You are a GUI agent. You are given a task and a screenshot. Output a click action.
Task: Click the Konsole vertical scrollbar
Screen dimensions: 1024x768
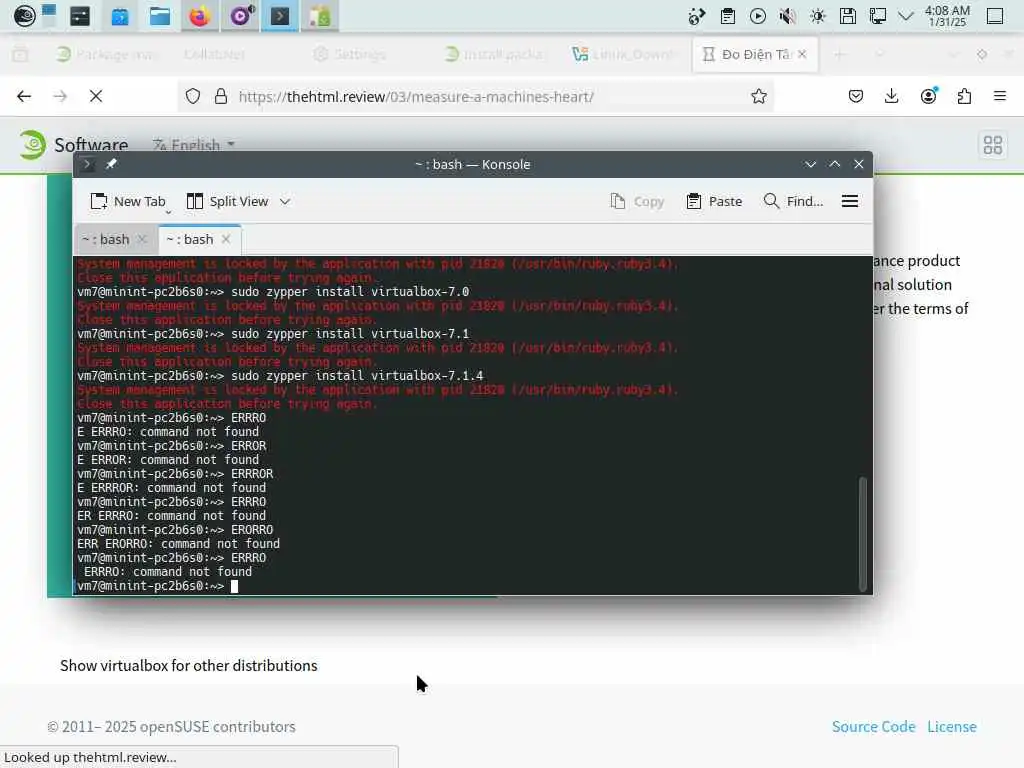863,534
